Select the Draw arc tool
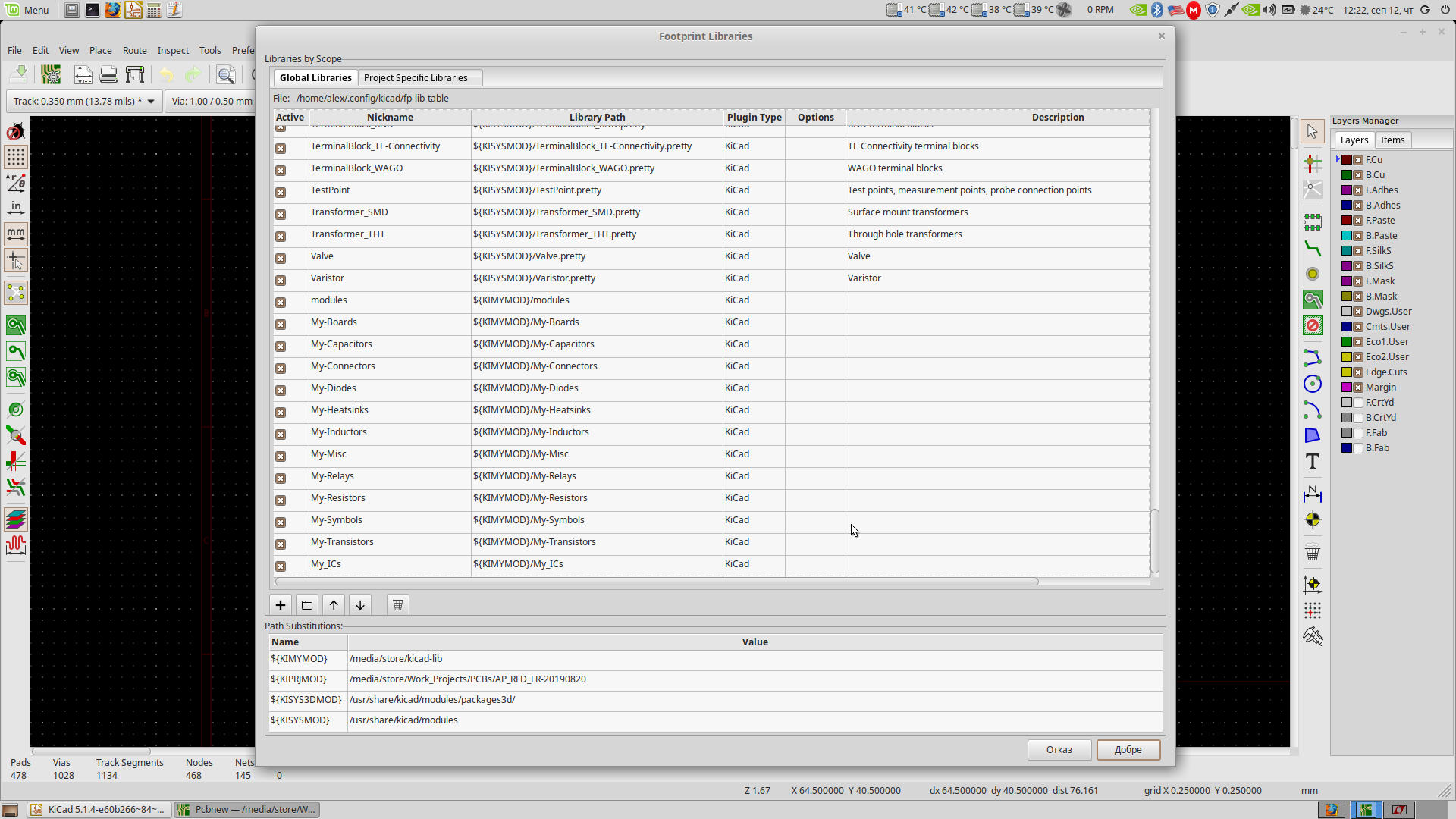Screen dimensions: 1456x819 (1313, 409)
